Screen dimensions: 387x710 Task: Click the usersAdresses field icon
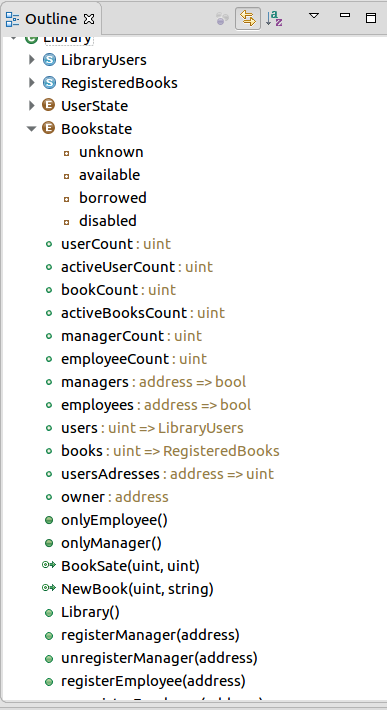pyautogui.click(x=49, y=475)
